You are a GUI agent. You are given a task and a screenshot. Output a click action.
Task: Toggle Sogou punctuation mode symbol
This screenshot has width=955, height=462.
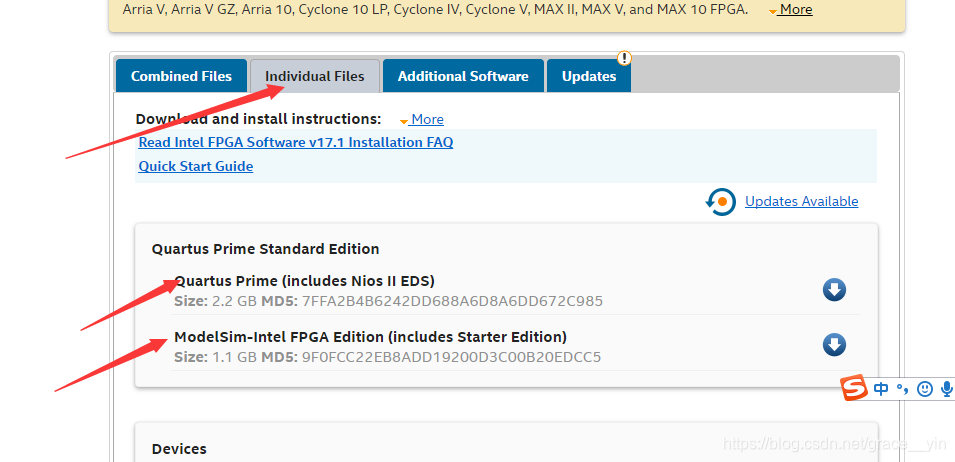click(903, 390)
